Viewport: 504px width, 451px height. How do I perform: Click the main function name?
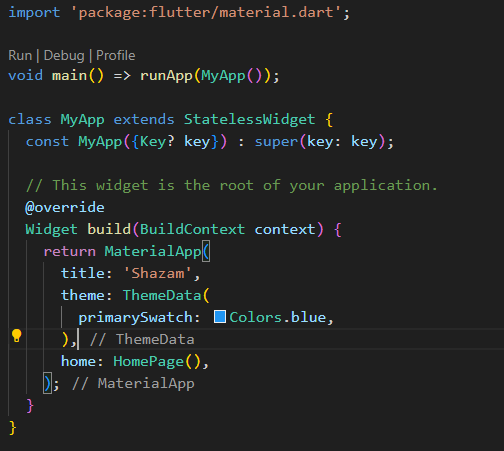(69, 75)
